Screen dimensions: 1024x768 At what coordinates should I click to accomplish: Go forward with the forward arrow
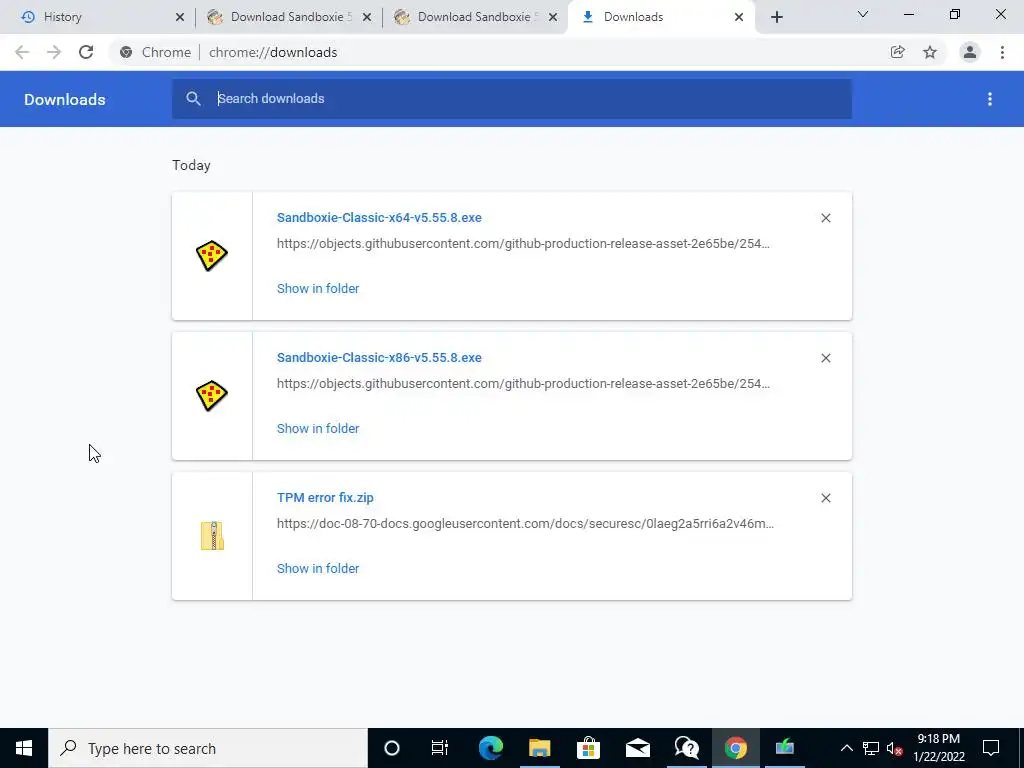pos(54,52)
